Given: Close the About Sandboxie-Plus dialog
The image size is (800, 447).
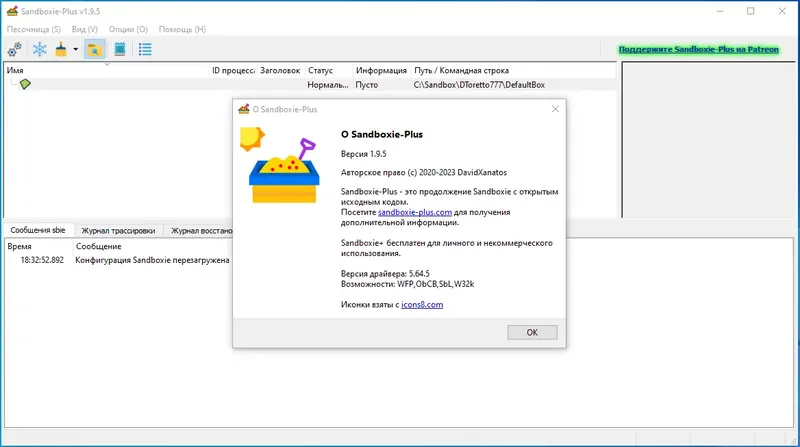Looking at the screenshot, I should coord(555,109).
